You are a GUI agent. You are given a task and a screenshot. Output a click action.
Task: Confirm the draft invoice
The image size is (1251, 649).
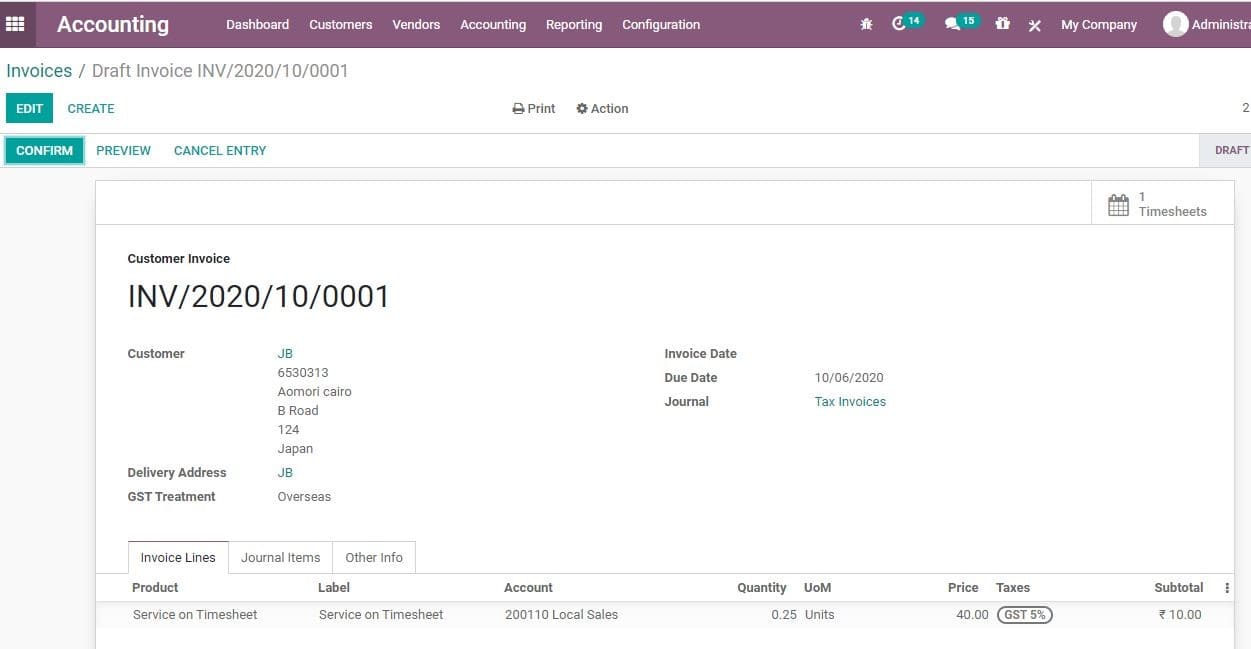coord(43,150)
